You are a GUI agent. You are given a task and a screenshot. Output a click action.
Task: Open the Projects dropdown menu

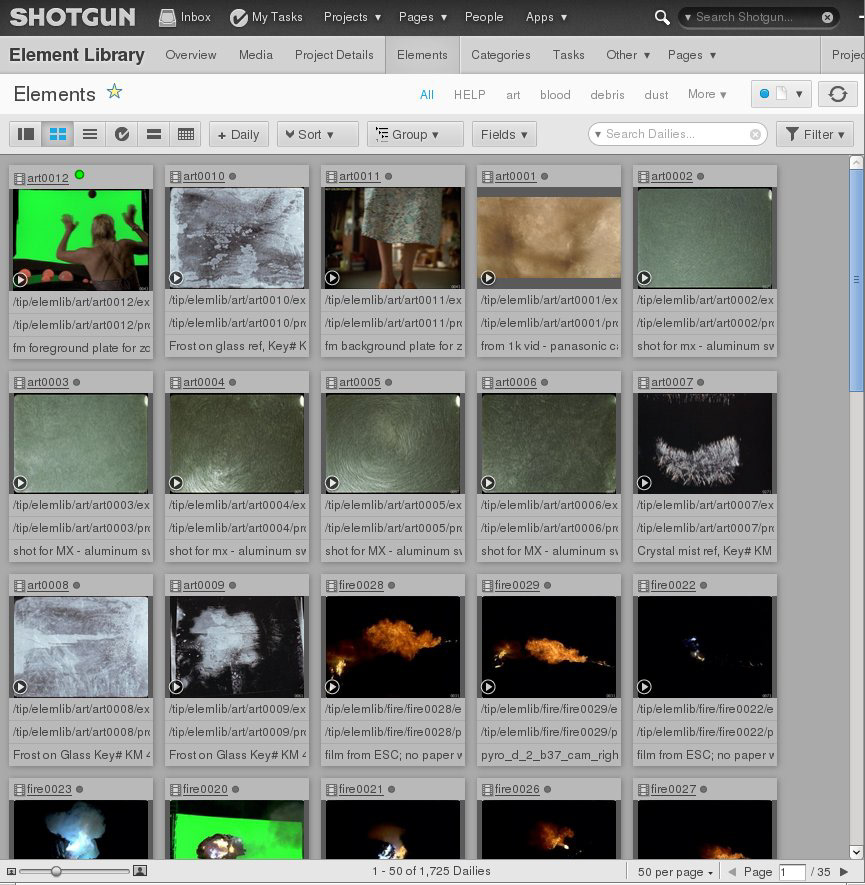[352, 17]
